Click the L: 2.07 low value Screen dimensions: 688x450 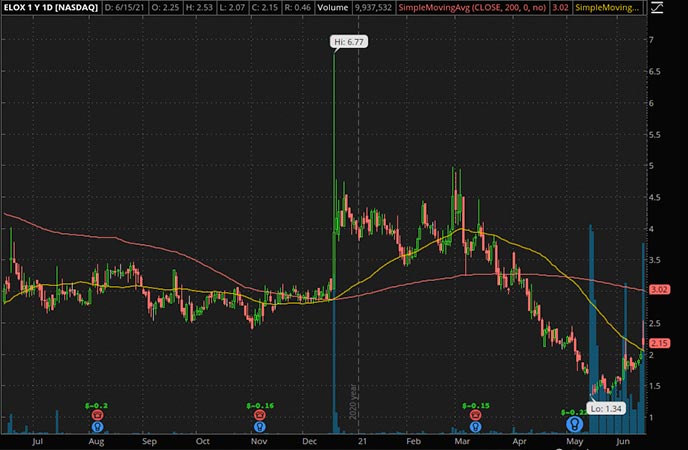(x=233, y=7)
